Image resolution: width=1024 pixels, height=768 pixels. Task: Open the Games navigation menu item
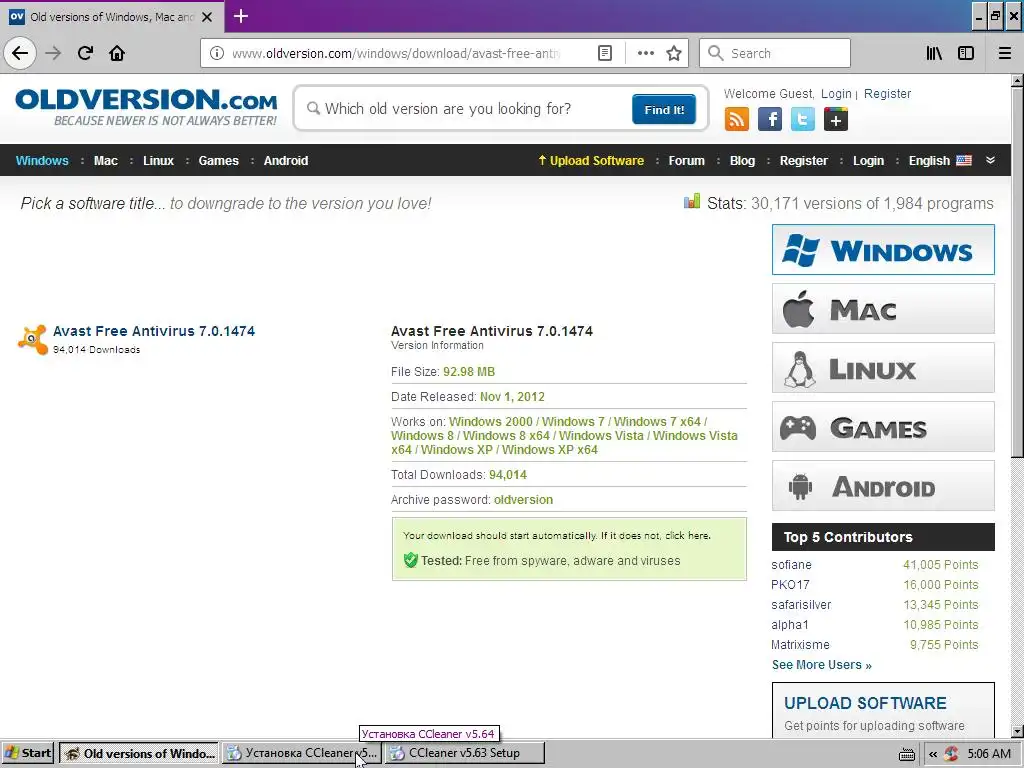point(218,161)
